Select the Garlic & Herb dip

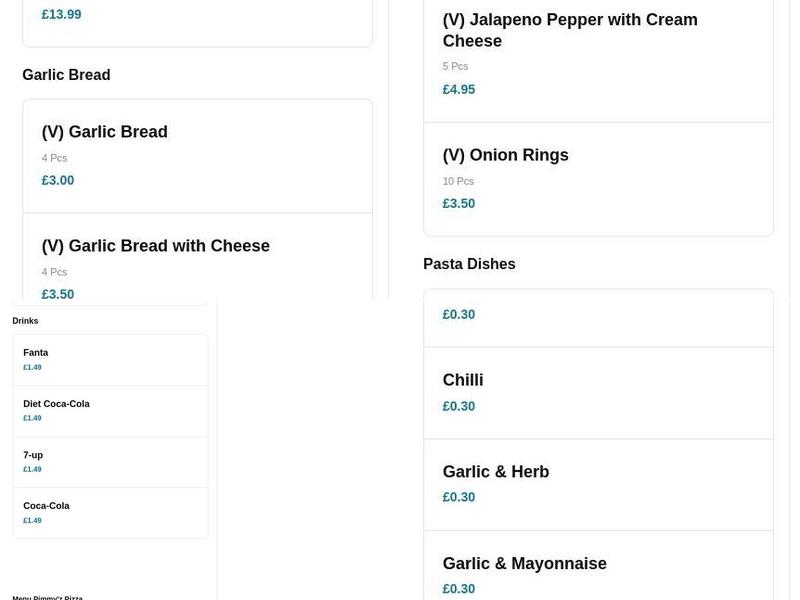coord(496,471)
